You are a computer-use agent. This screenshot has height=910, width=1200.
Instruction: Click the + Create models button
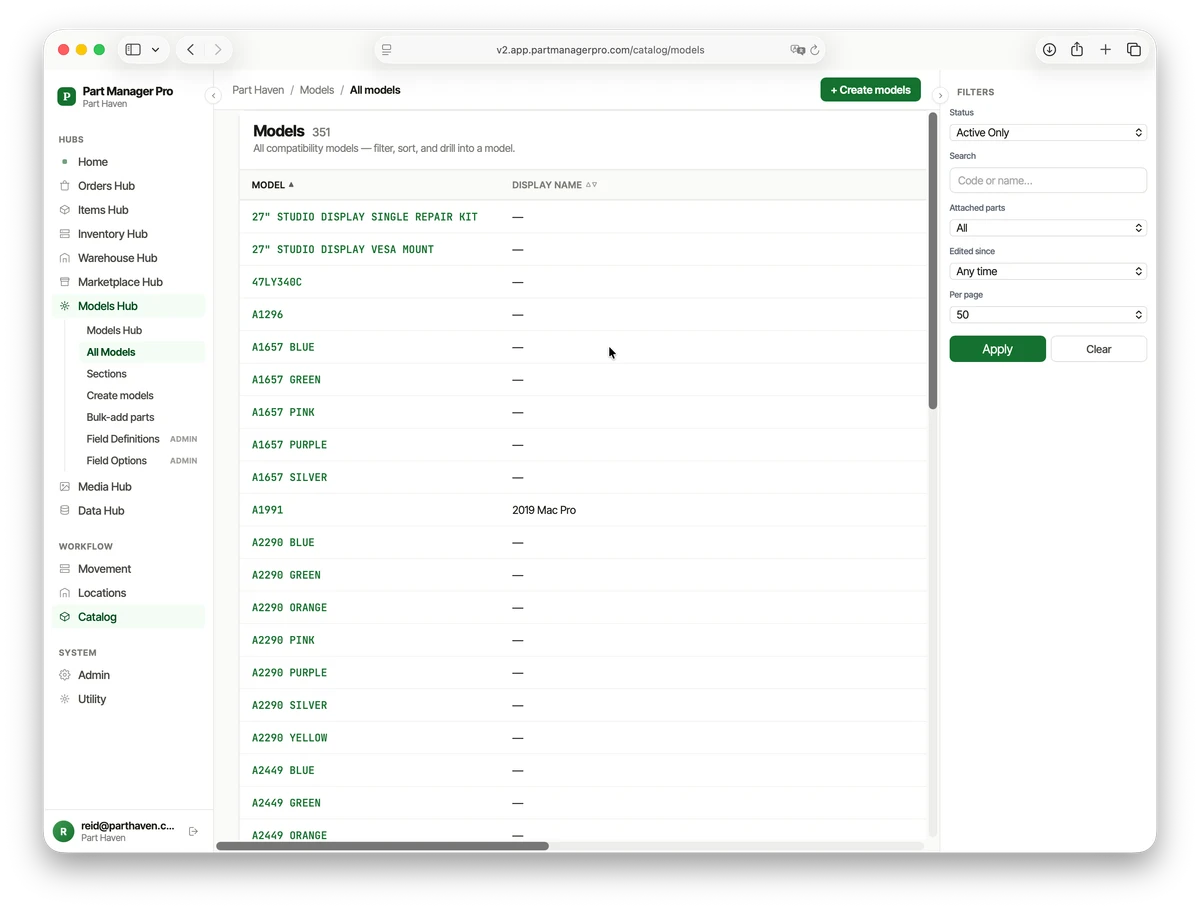870,90
